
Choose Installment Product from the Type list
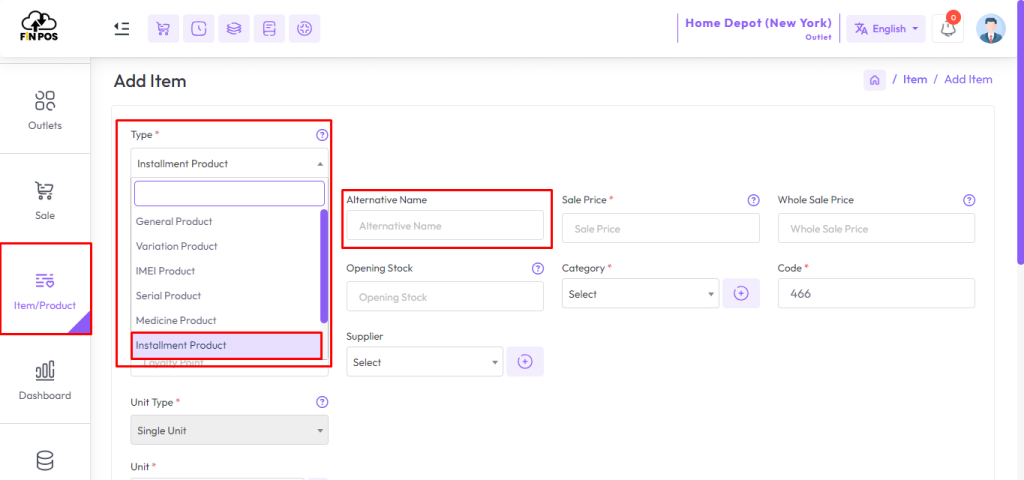pos(226,345)
